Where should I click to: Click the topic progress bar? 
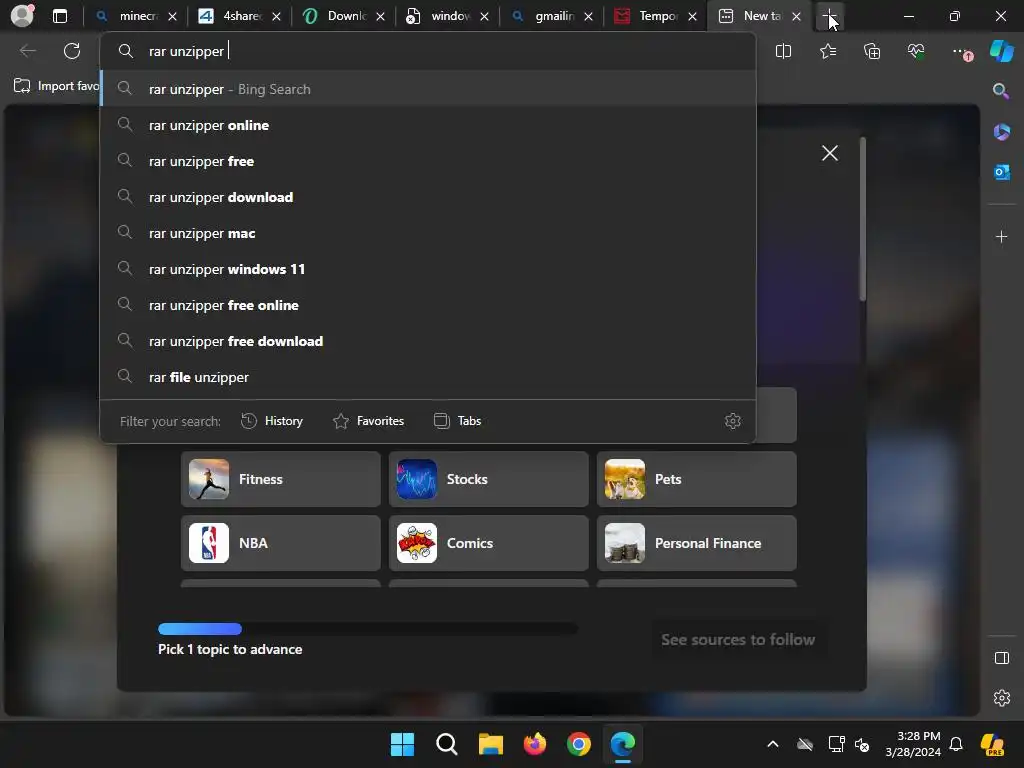[368, 629]
